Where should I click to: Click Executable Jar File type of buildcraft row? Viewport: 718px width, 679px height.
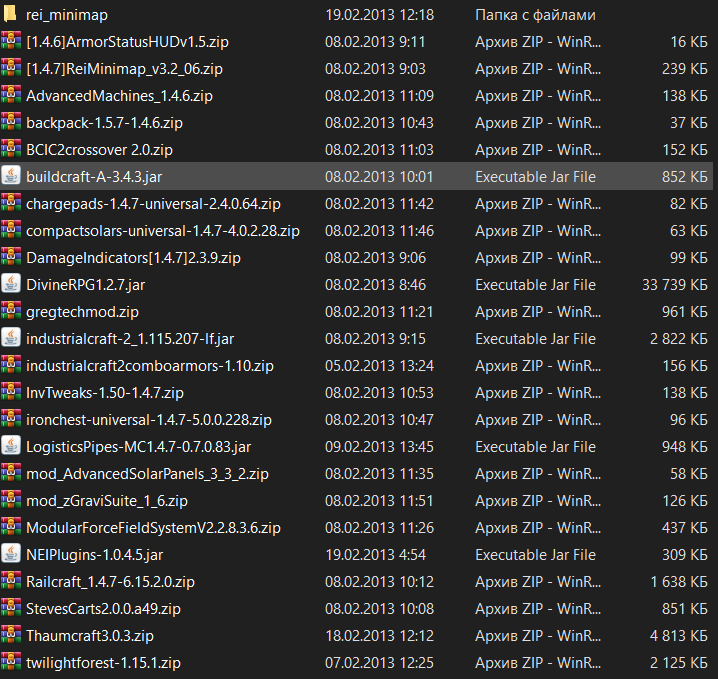click(x=535, y=177)
